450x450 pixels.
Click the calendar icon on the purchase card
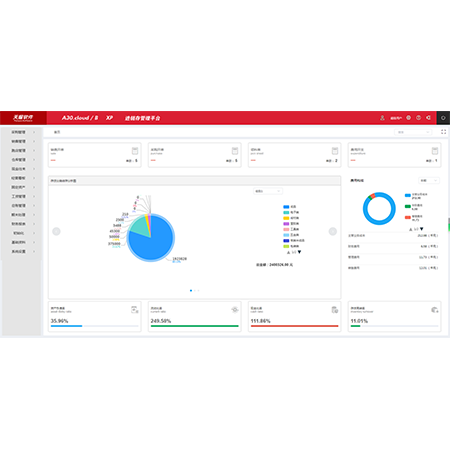click(235, 151)
